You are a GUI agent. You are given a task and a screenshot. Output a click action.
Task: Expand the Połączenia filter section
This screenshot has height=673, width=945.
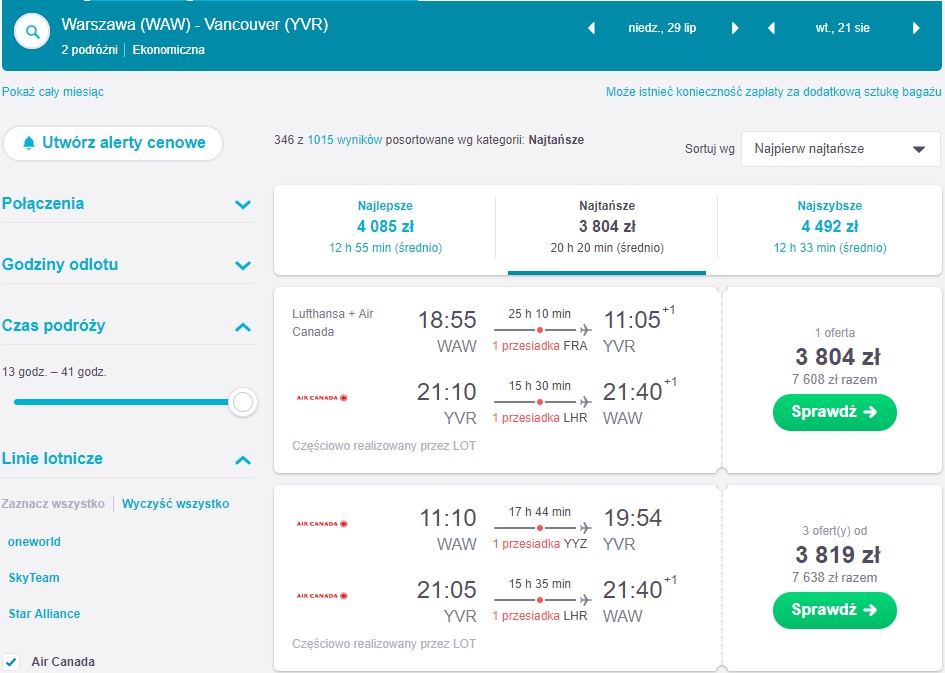coord(243,204)
